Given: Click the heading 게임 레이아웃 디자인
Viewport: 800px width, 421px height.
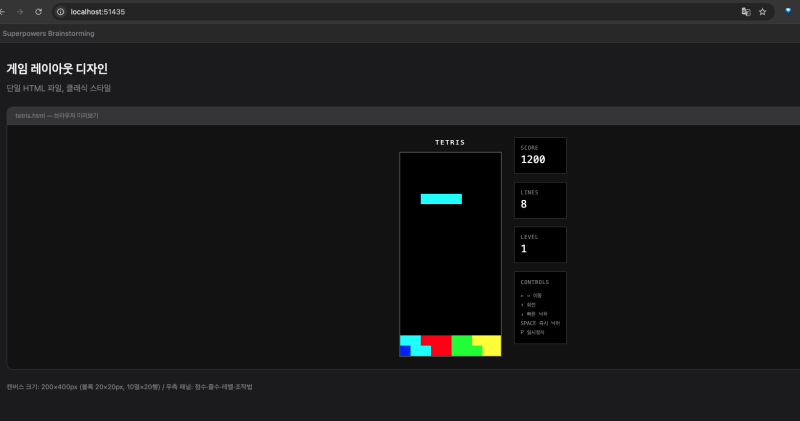Looking at the screenshot, I should (57, 68).
